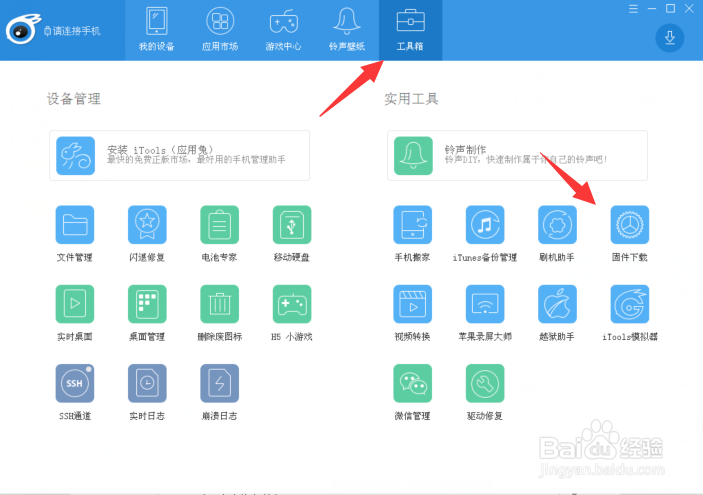Maximize the iTools window
Viewport: 703px width, 495px height.
coord(670,9)
